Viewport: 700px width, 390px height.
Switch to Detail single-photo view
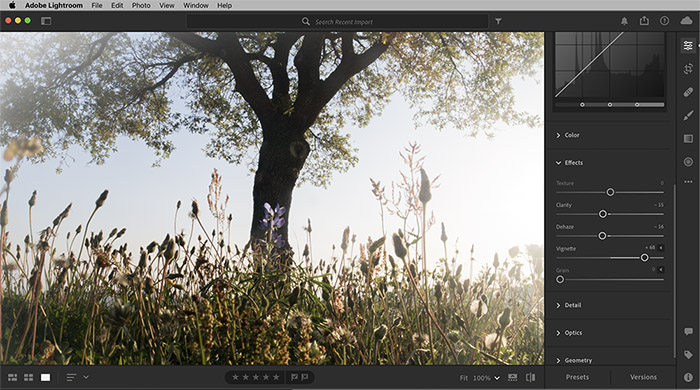46,378
